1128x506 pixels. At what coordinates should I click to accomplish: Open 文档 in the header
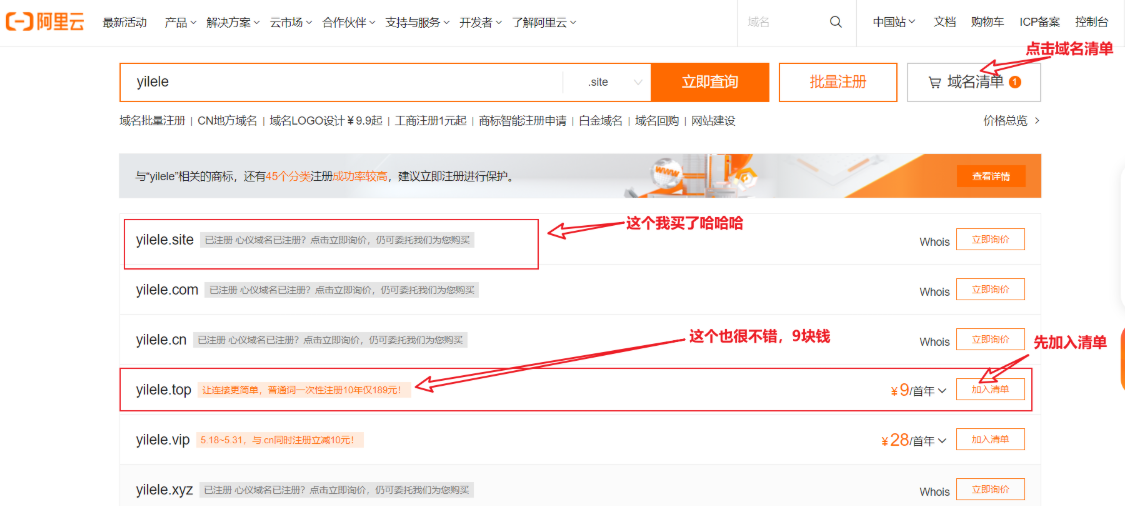(x=944, y=22)
